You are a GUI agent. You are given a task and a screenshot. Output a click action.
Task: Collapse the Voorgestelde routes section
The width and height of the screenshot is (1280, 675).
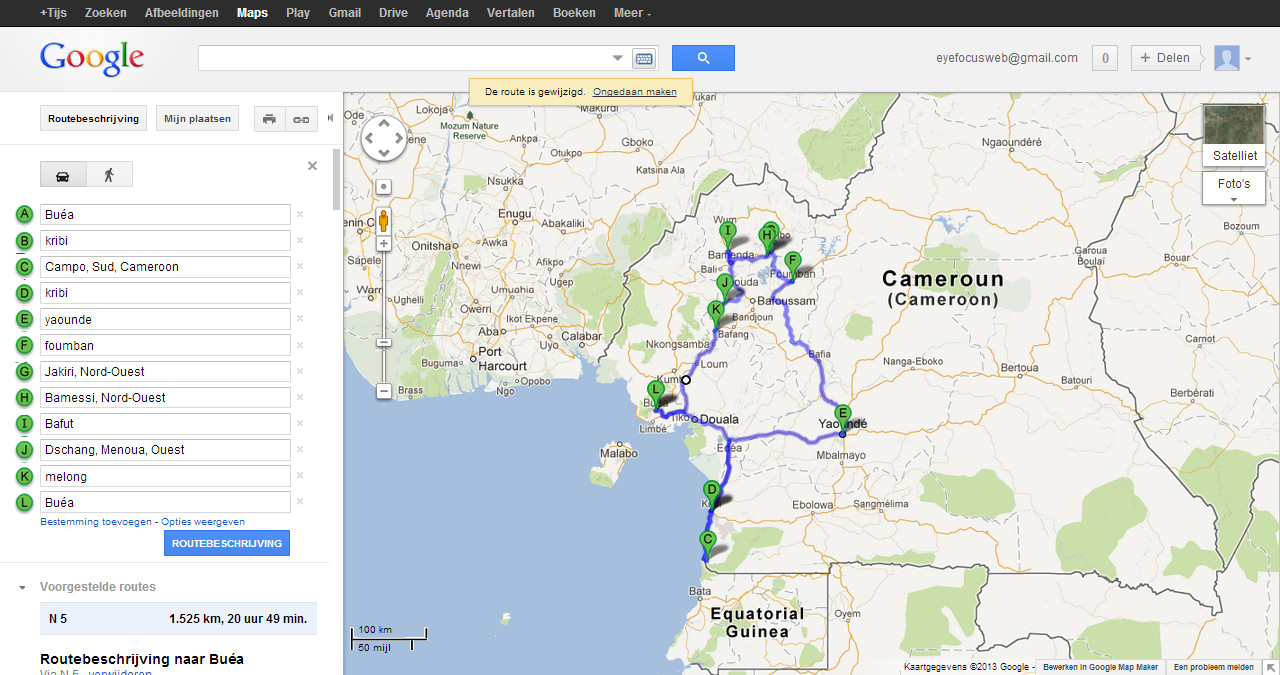tap(22, 588)
